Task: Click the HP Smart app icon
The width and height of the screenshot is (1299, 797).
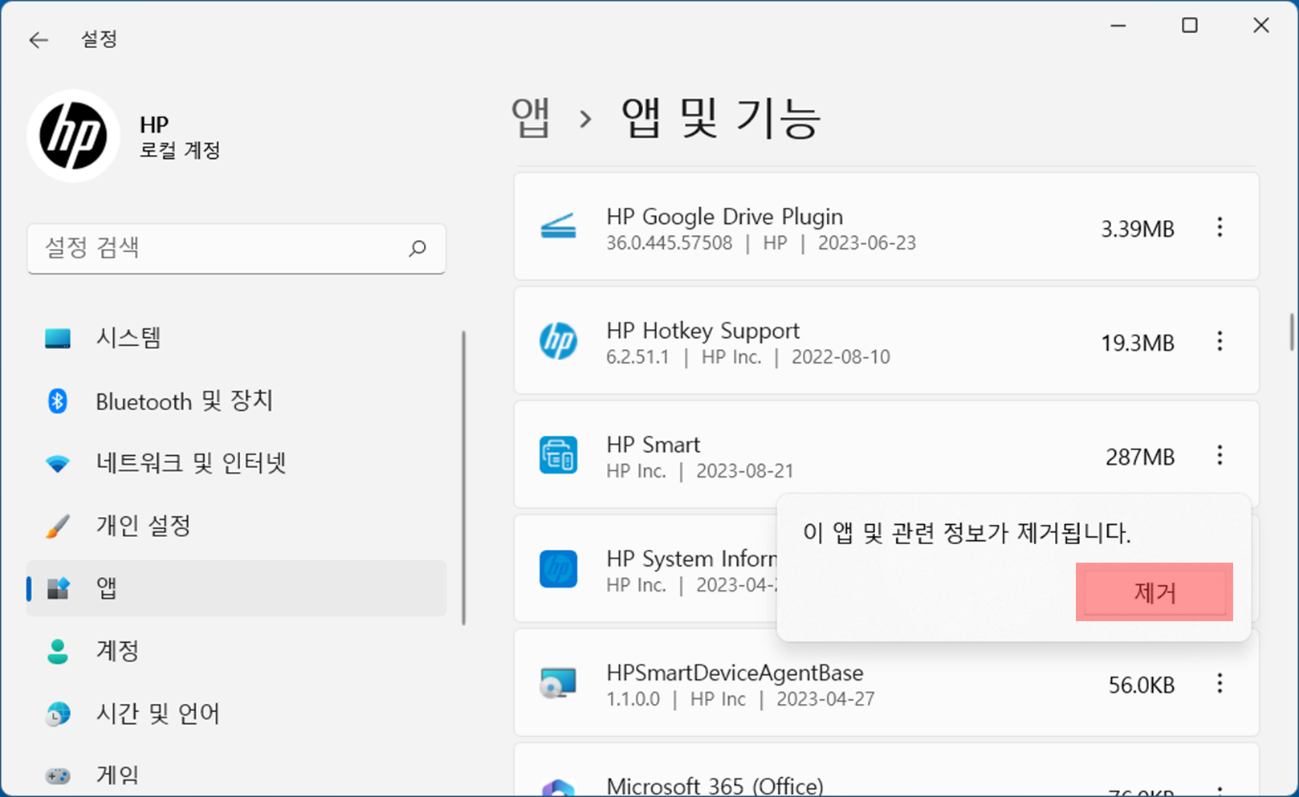Action: click(x=558, y=455)
